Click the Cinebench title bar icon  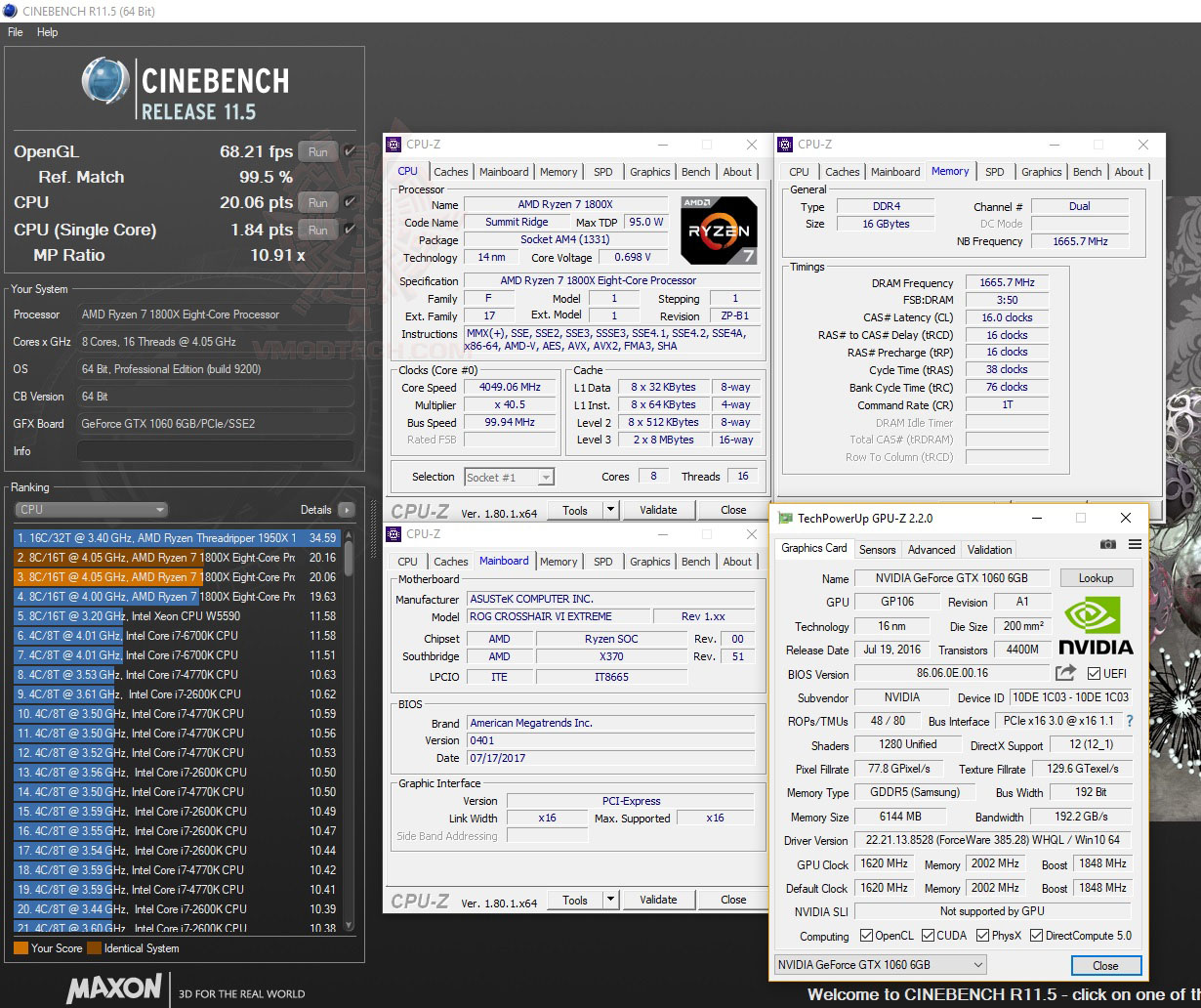pos(10,11)
